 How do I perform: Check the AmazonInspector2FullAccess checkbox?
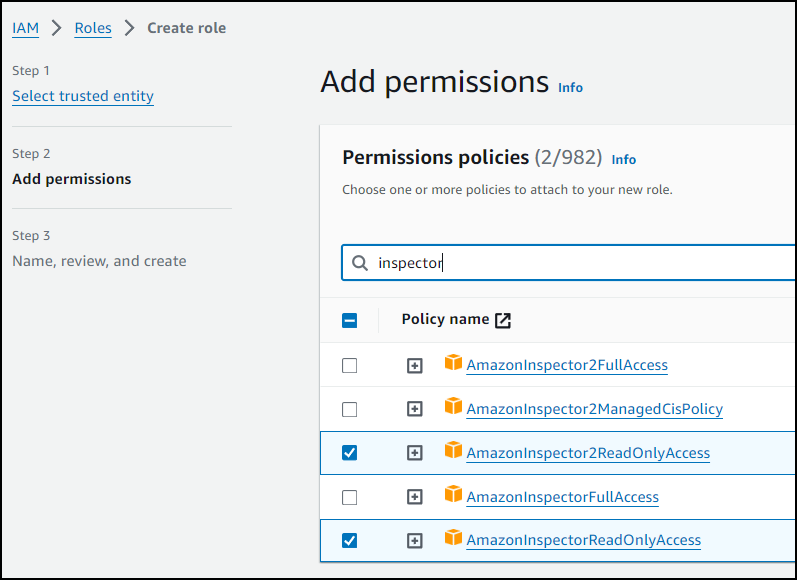coord(349,365)
